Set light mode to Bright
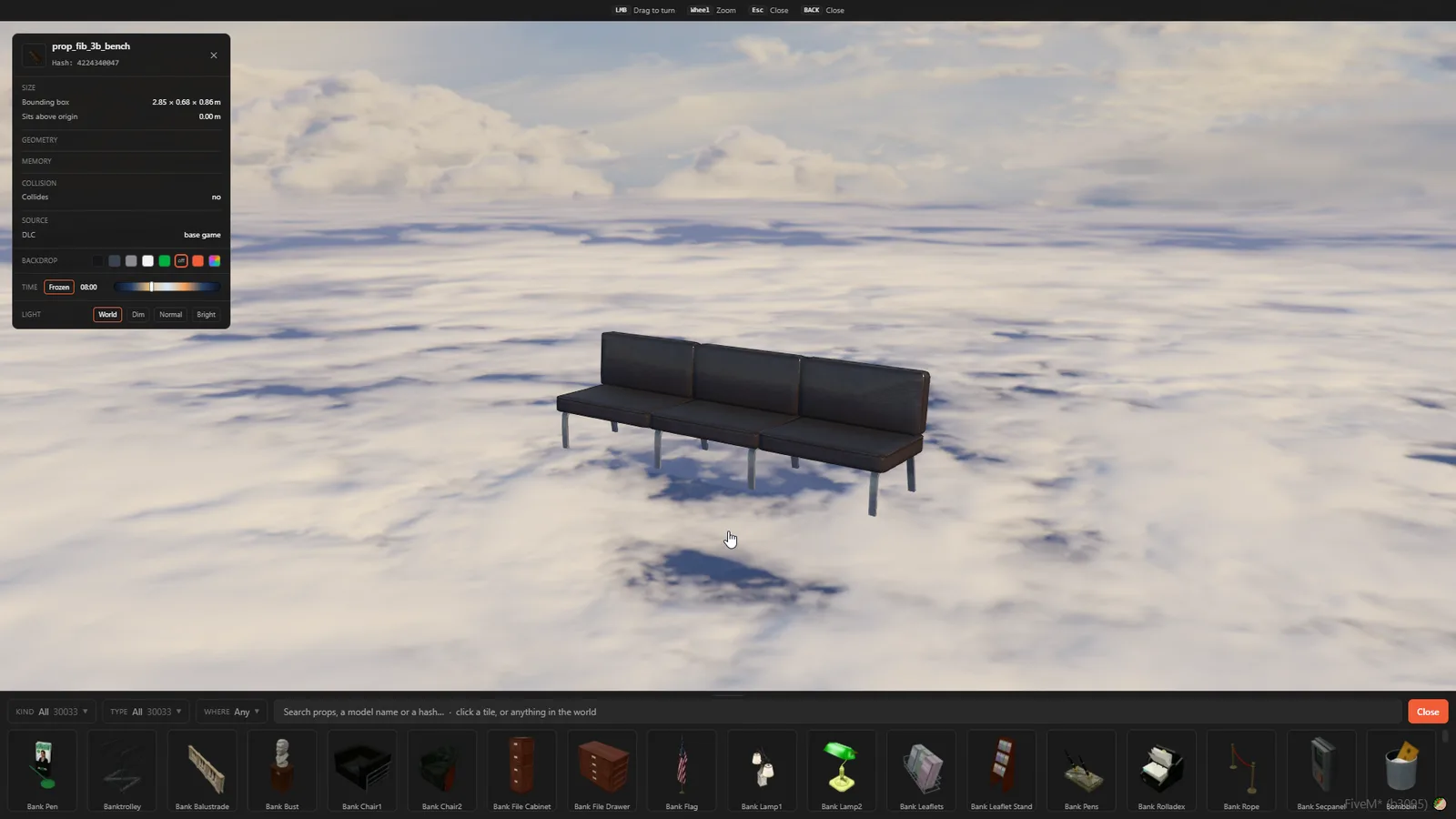The image size is (1456, 819). coord(207,315)
